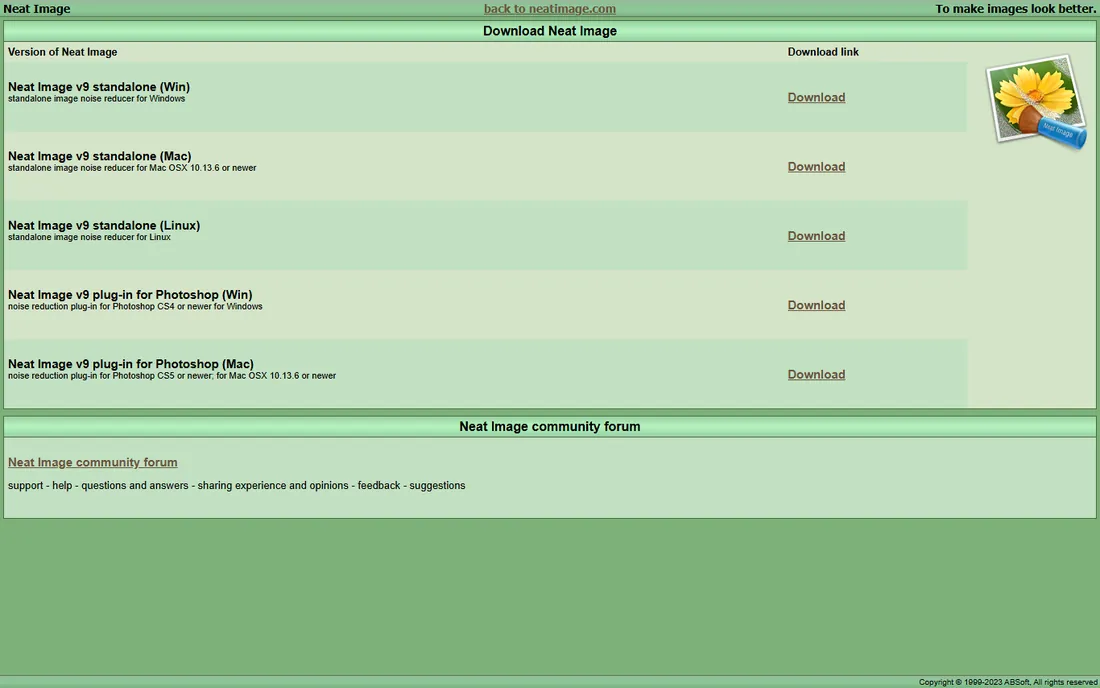Click the 'Photoshop CS5 or newer' description

172,376
